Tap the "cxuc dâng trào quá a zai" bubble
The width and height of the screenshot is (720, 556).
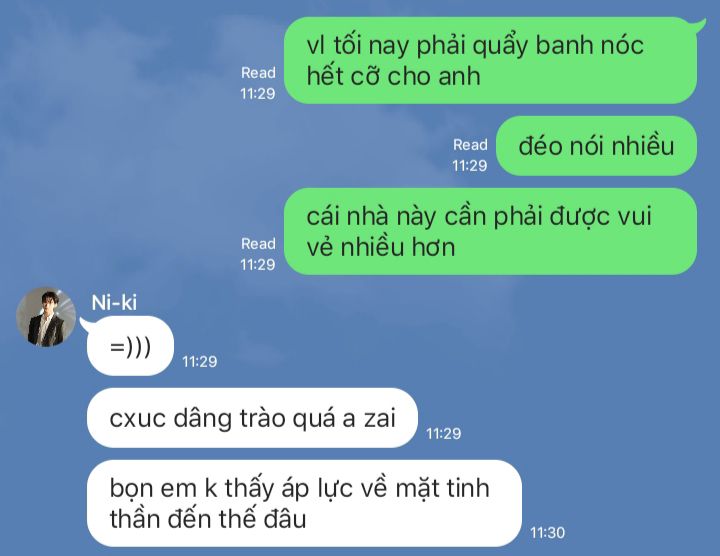pos(253,418)
